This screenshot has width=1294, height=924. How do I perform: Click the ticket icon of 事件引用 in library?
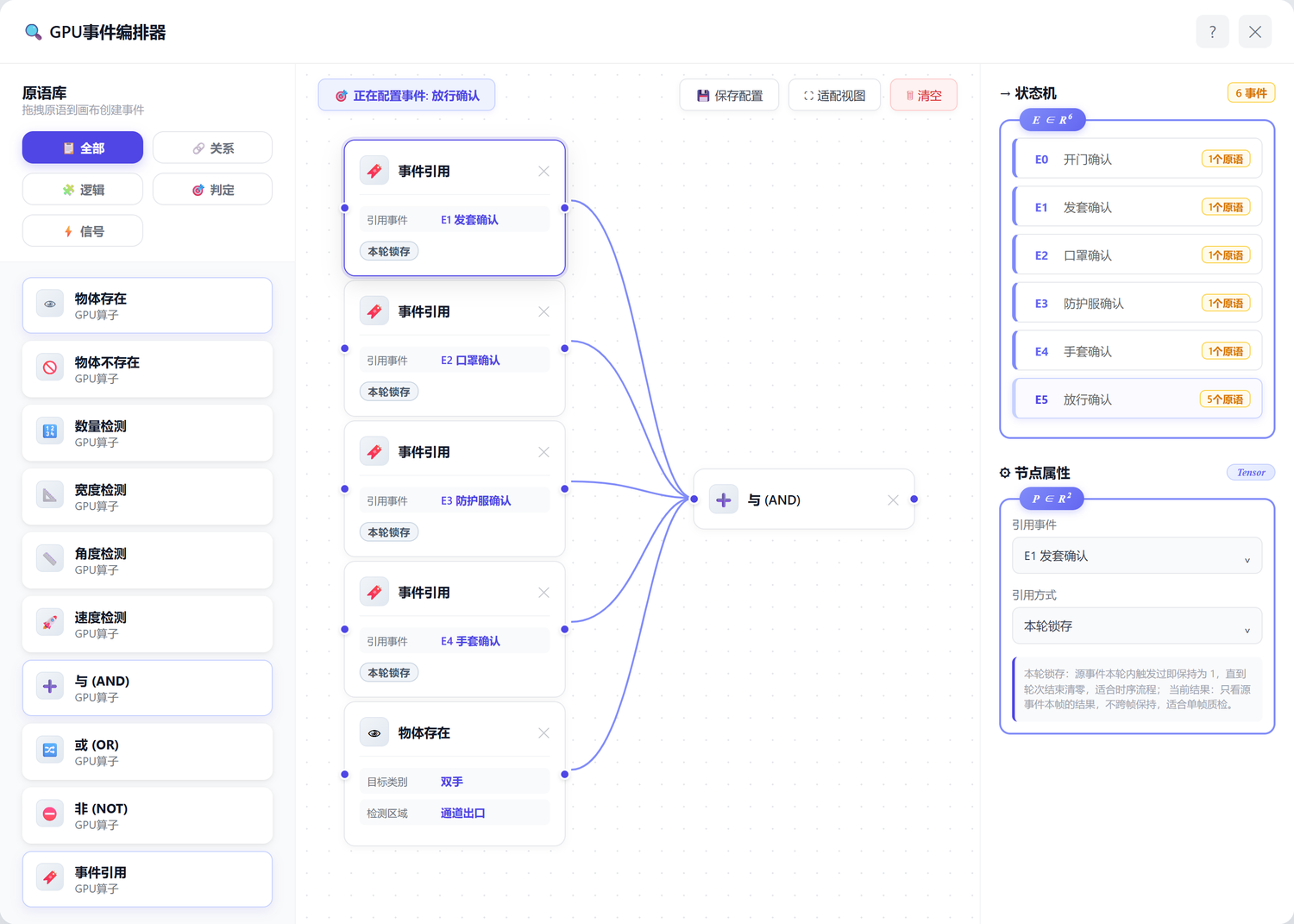(x=50, y=878)
